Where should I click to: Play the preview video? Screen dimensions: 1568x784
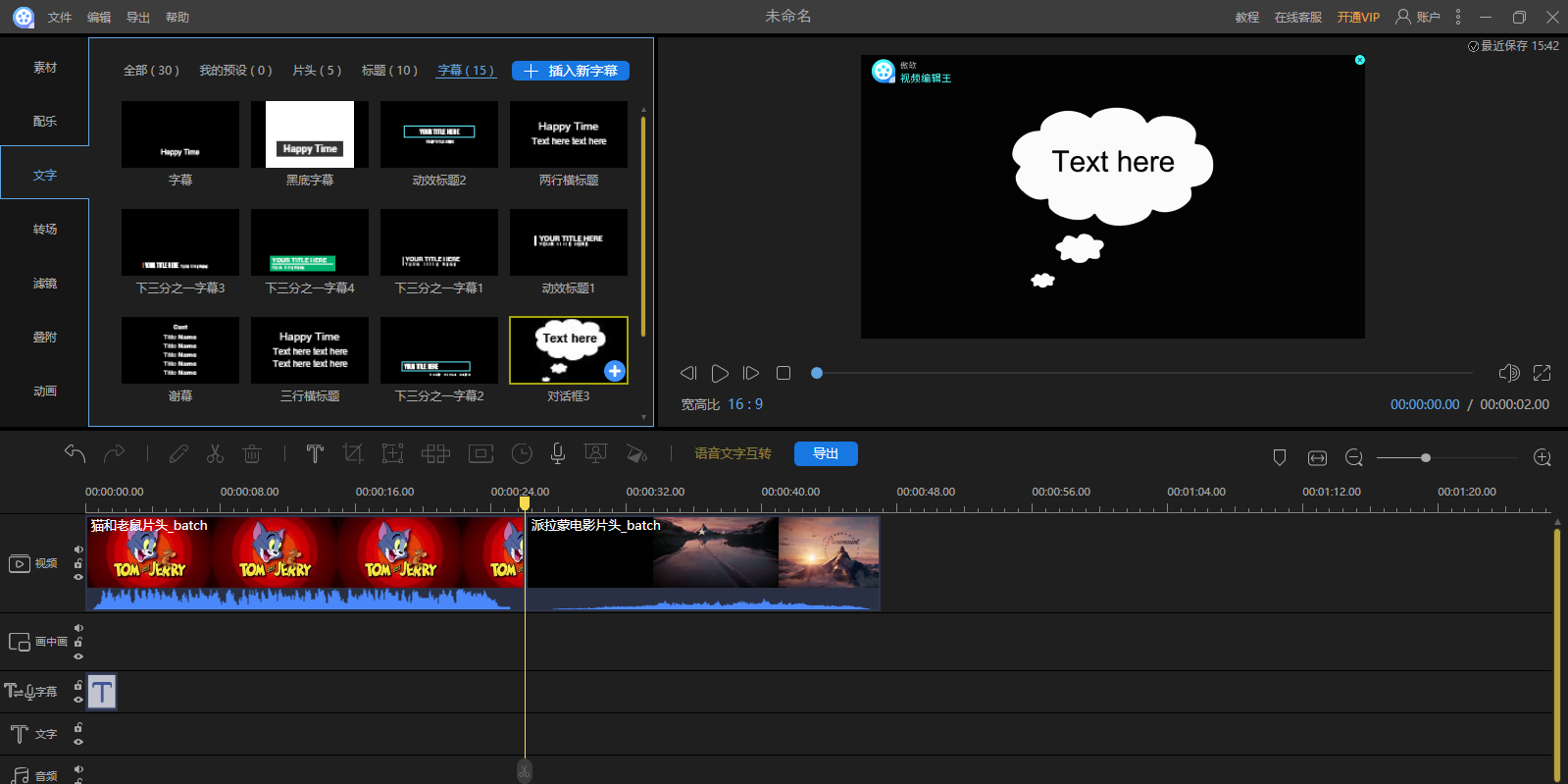(720, 373)
